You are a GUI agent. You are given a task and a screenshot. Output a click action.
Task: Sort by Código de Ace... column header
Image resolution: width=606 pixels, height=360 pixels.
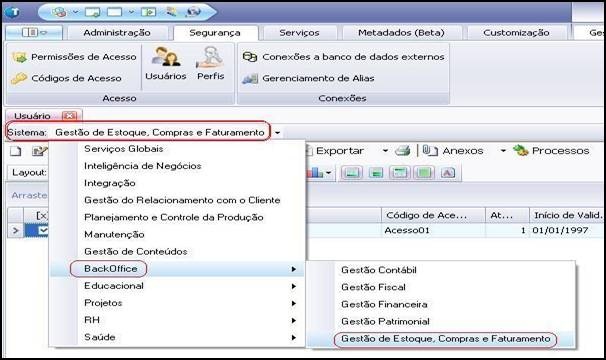pos(434,215)
